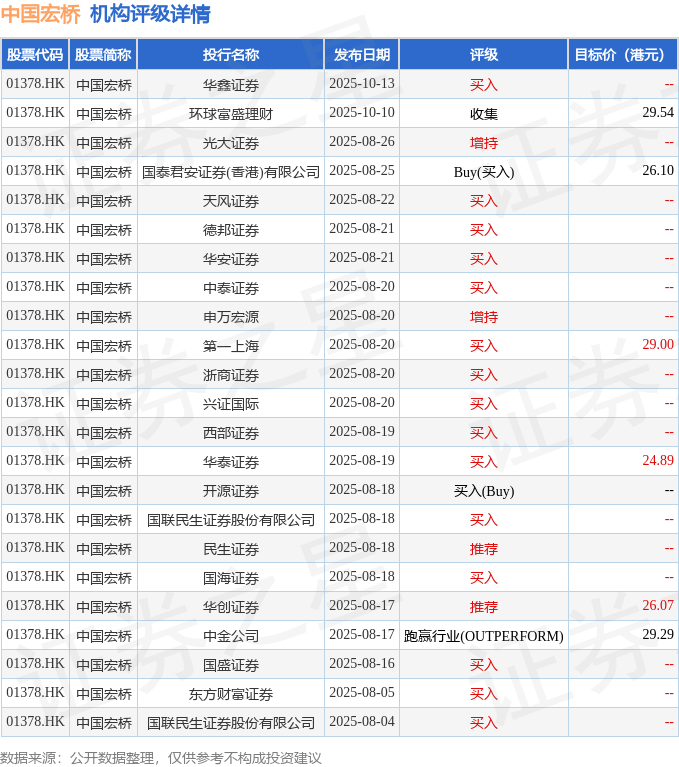Click the 买入(Buy) rating cell
Screen dimensions: 679x767
pos(484,491)
